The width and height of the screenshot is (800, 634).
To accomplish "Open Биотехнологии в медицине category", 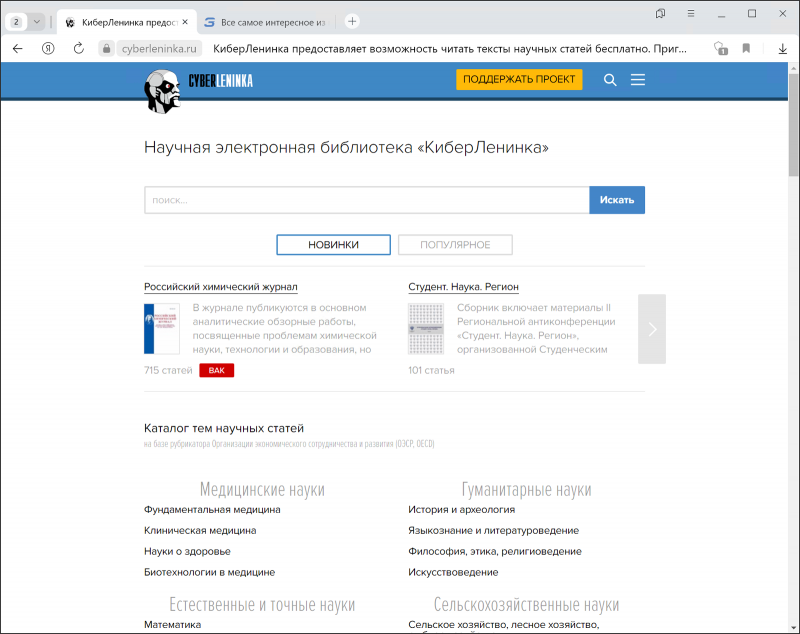I will pos(209,572).
